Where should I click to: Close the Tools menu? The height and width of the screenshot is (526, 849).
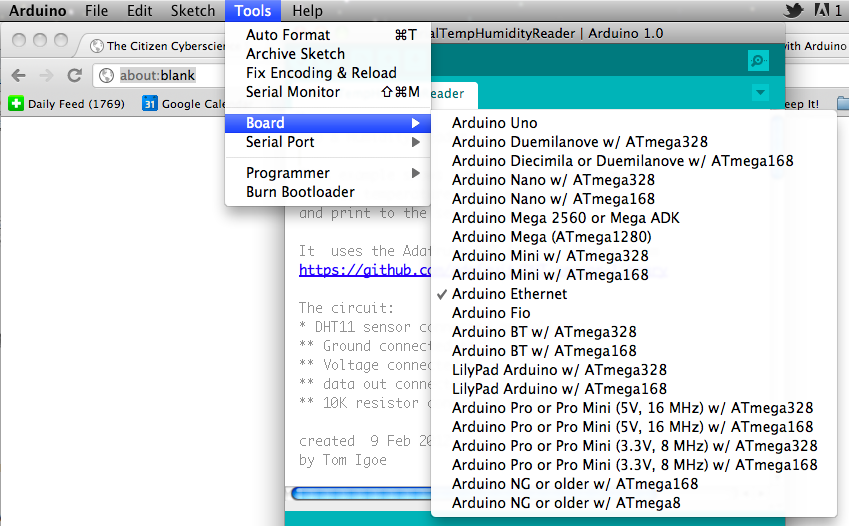tap(252, 11)
